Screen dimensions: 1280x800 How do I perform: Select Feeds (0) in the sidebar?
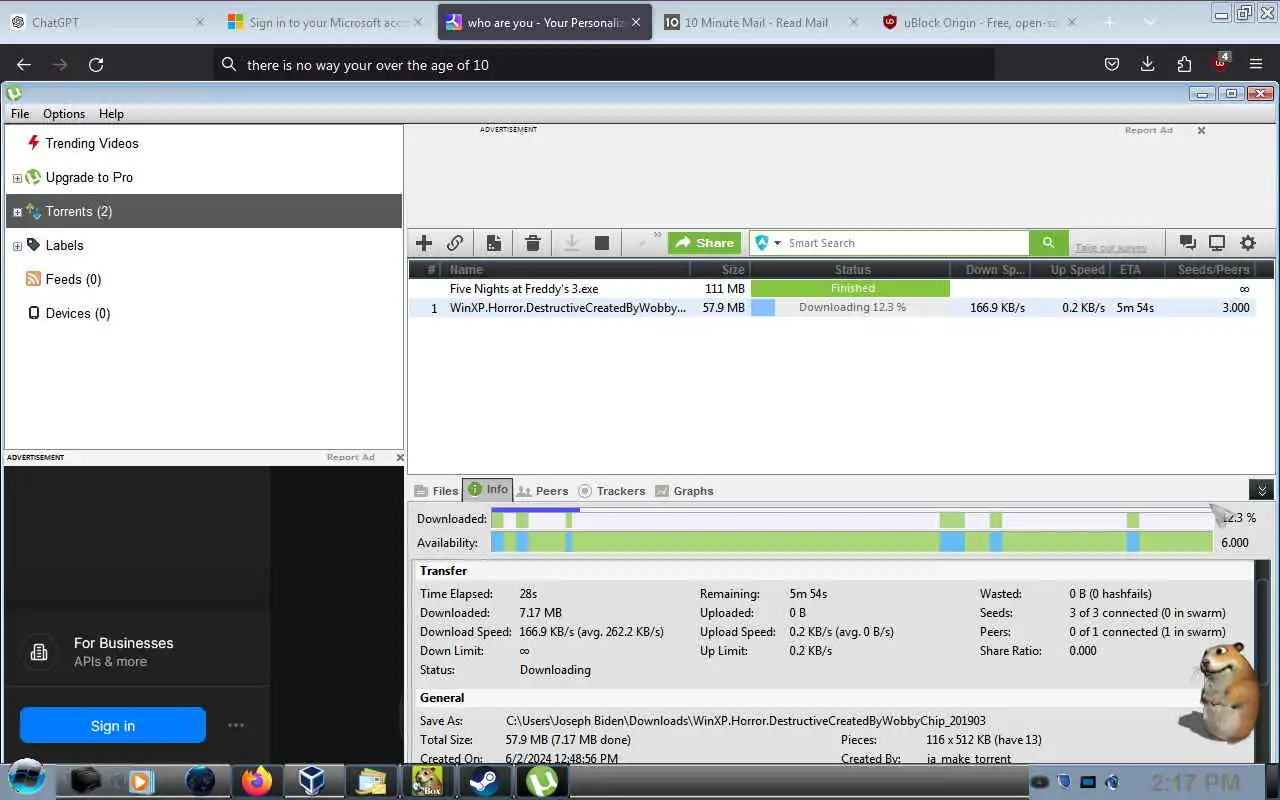[x=73, y=279]
